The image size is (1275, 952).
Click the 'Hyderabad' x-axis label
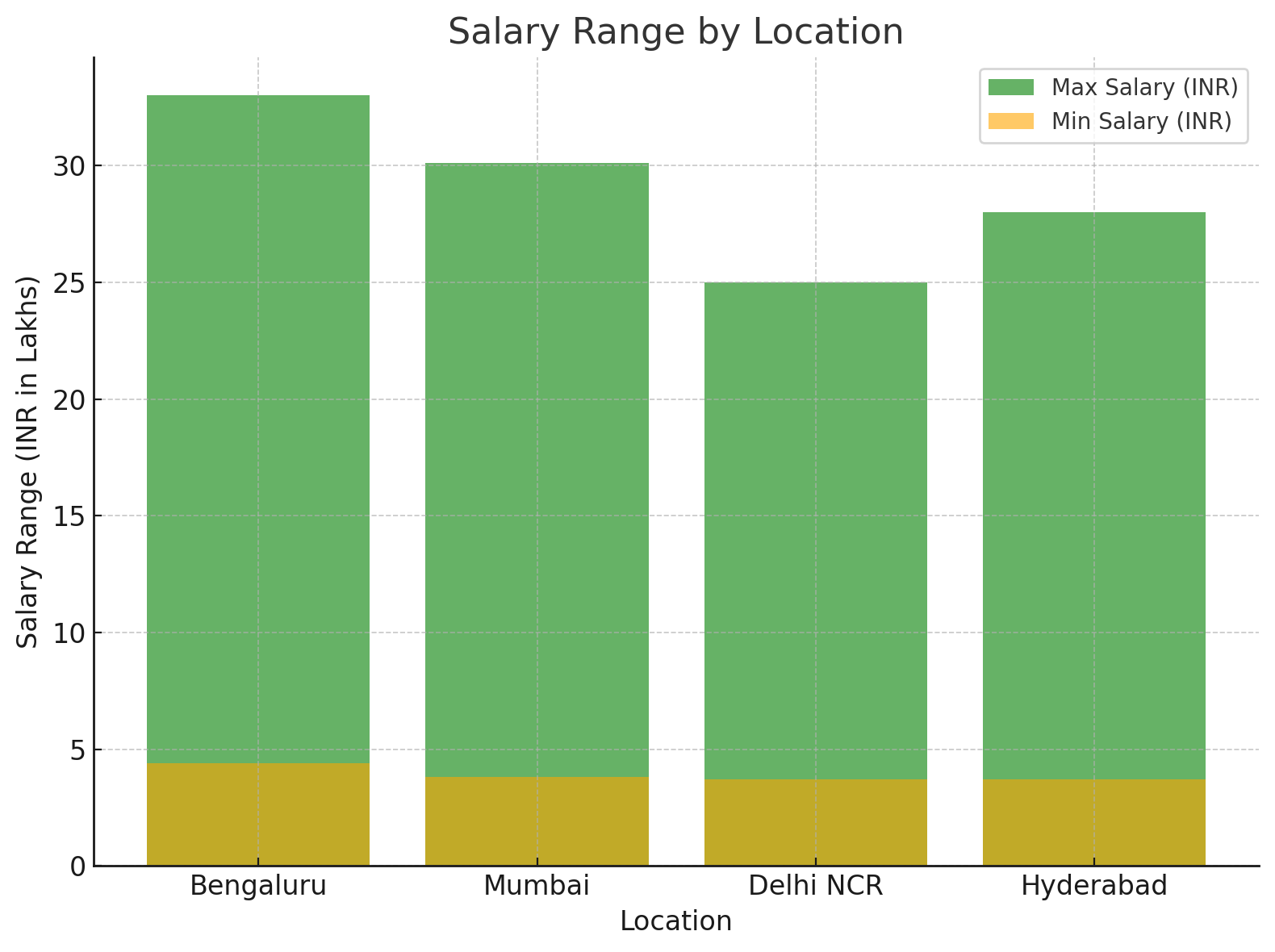1094,886
